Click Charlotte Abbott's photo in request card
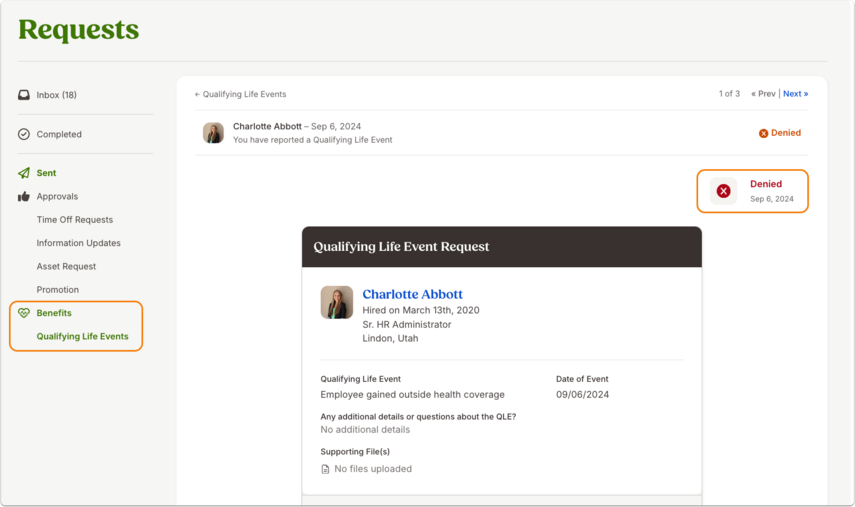This screenshot has width=855, height=507. (x=336, y=303)
